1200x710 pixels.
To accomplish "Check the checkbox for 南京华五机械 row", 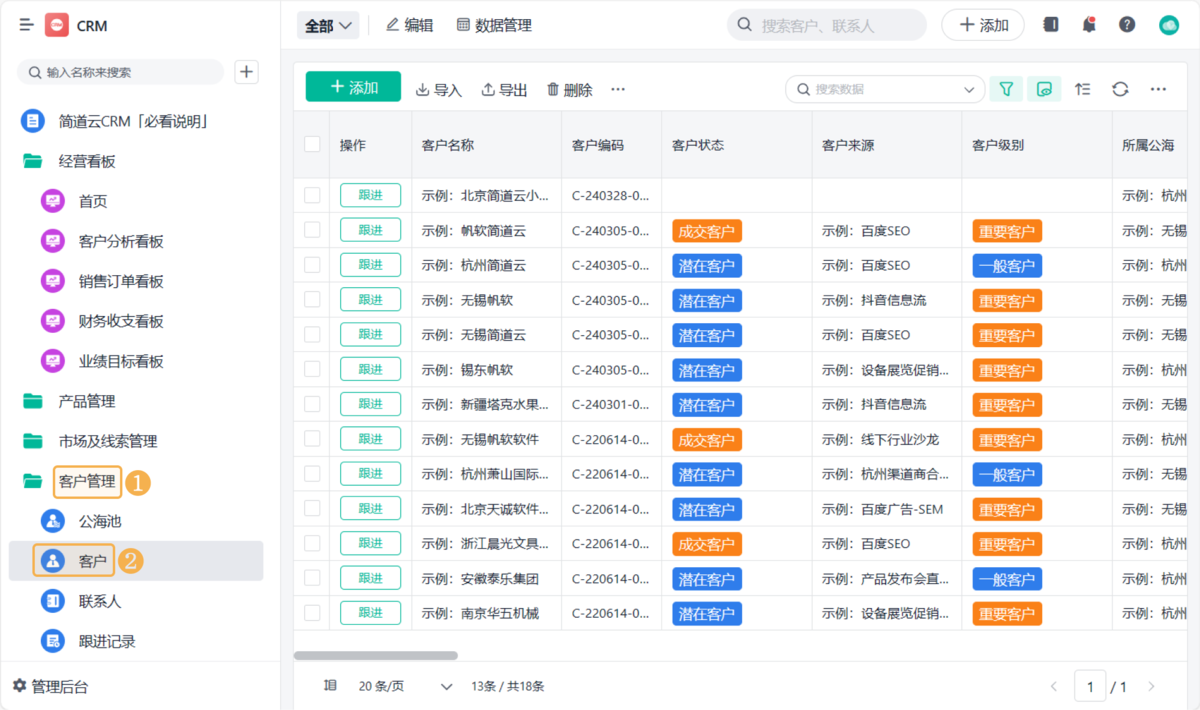I will [x=311, y=612].
